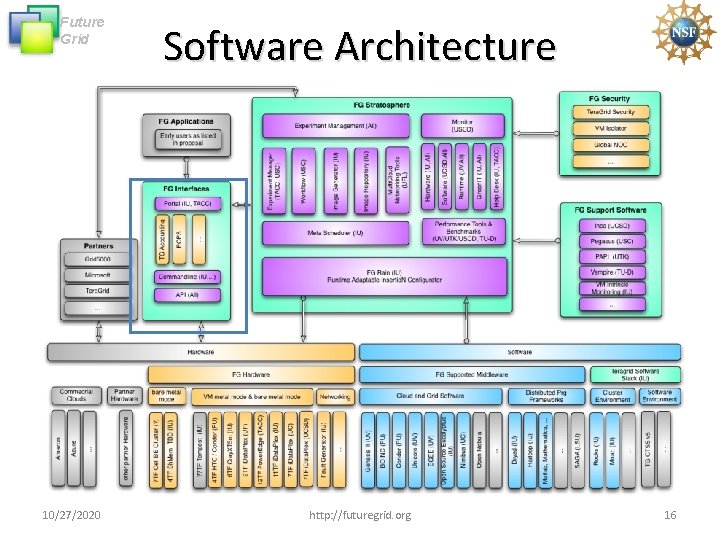Screen dimensions: 720x540
Task: Click the "Early users as listed in proposal" box
Action: [188, 140]
